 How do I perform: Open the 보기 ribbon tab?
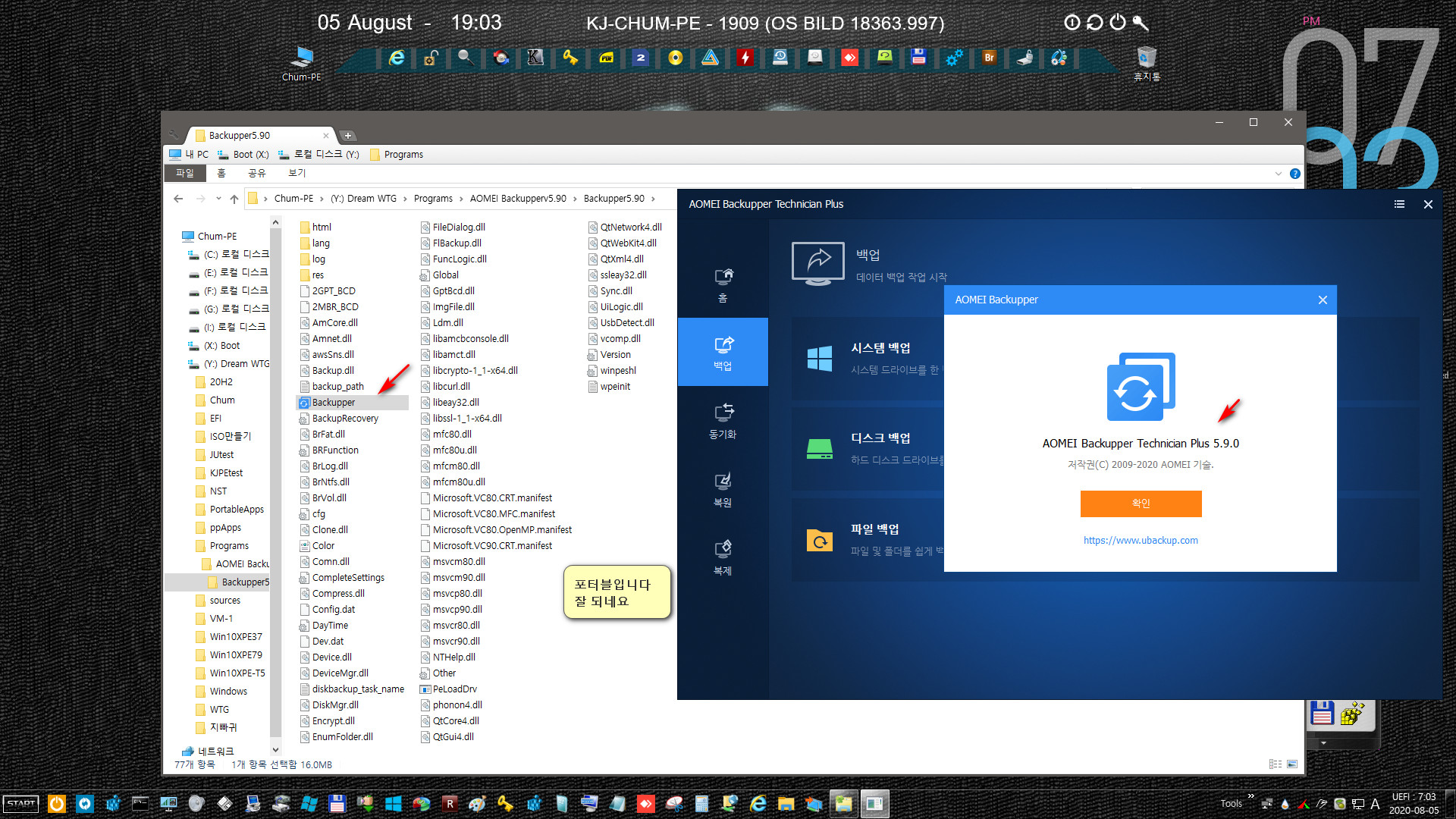pyautogui.click(x=297, y=174)
